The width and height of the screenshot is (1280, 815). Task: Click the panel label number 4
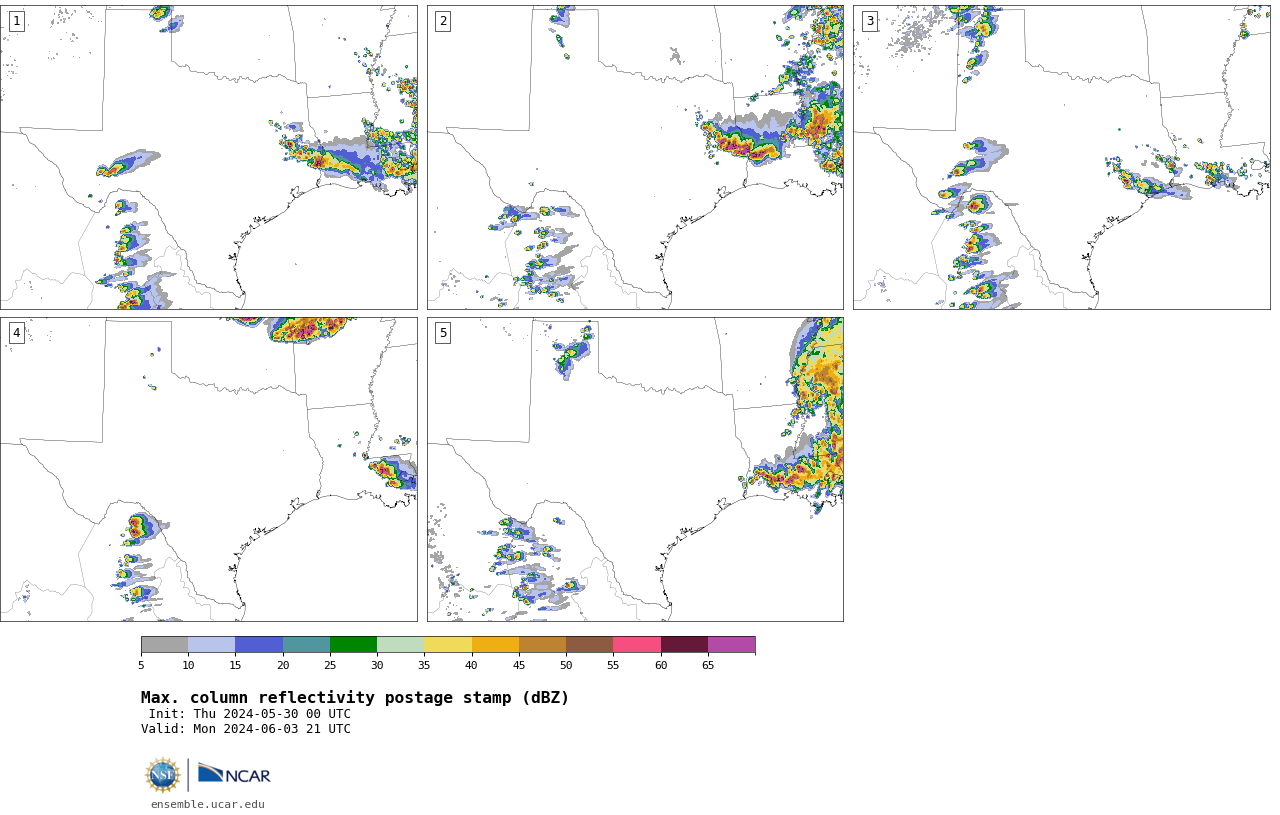16,333
